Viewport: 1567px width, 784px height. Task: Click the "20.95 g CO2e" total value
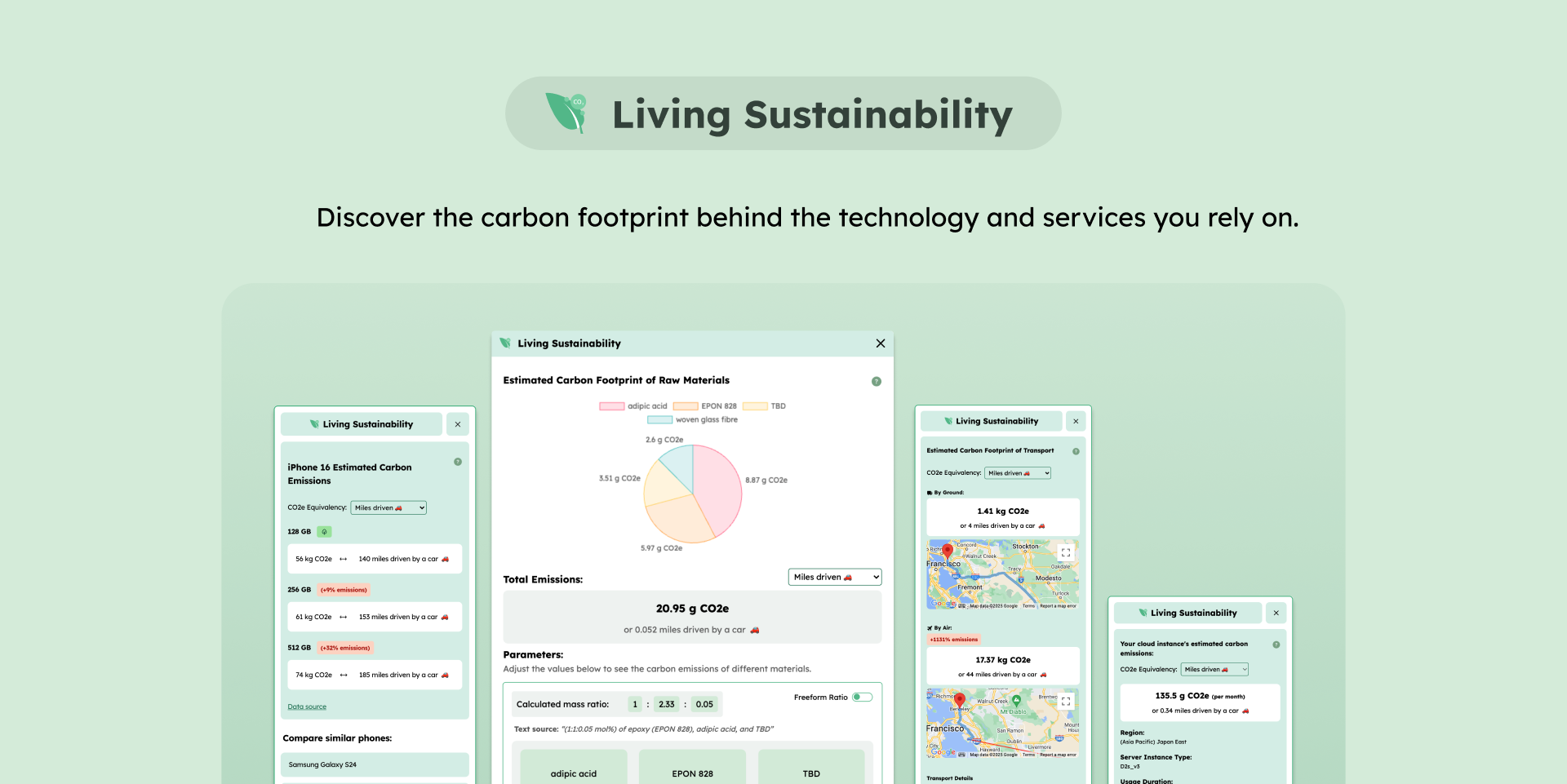coord(692,609)
